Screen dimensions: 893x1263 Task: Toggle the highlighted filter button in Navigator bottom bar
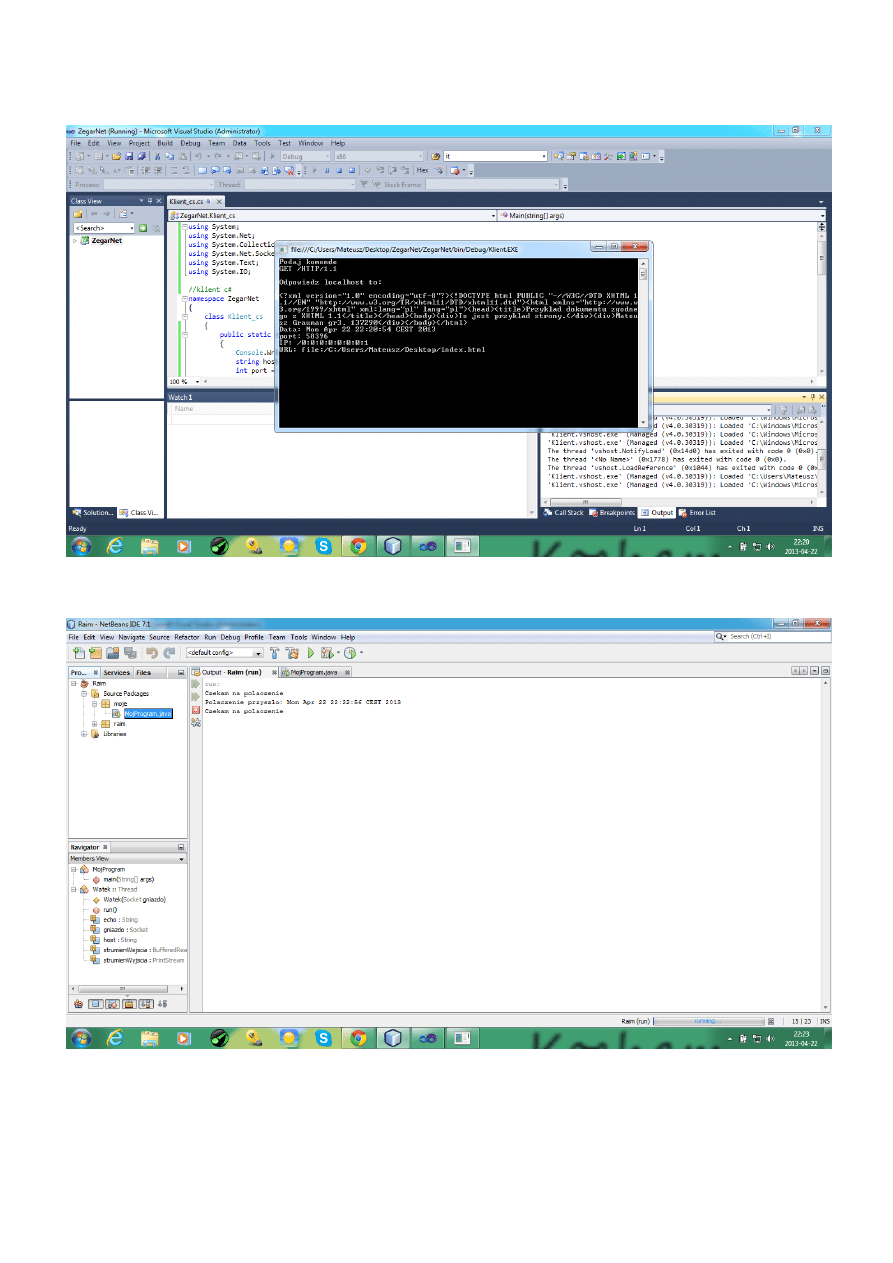pos(95,1003)
